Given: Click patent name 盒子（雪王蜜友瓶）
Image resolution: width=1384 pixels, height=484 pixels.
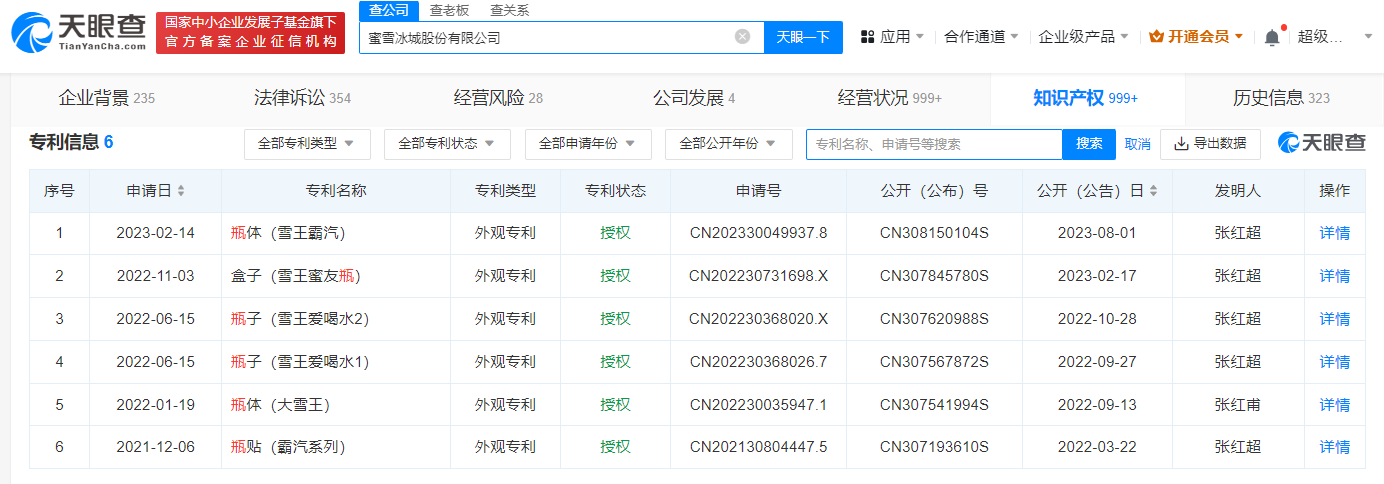Looking at the screenshot, I should point(295,276).
